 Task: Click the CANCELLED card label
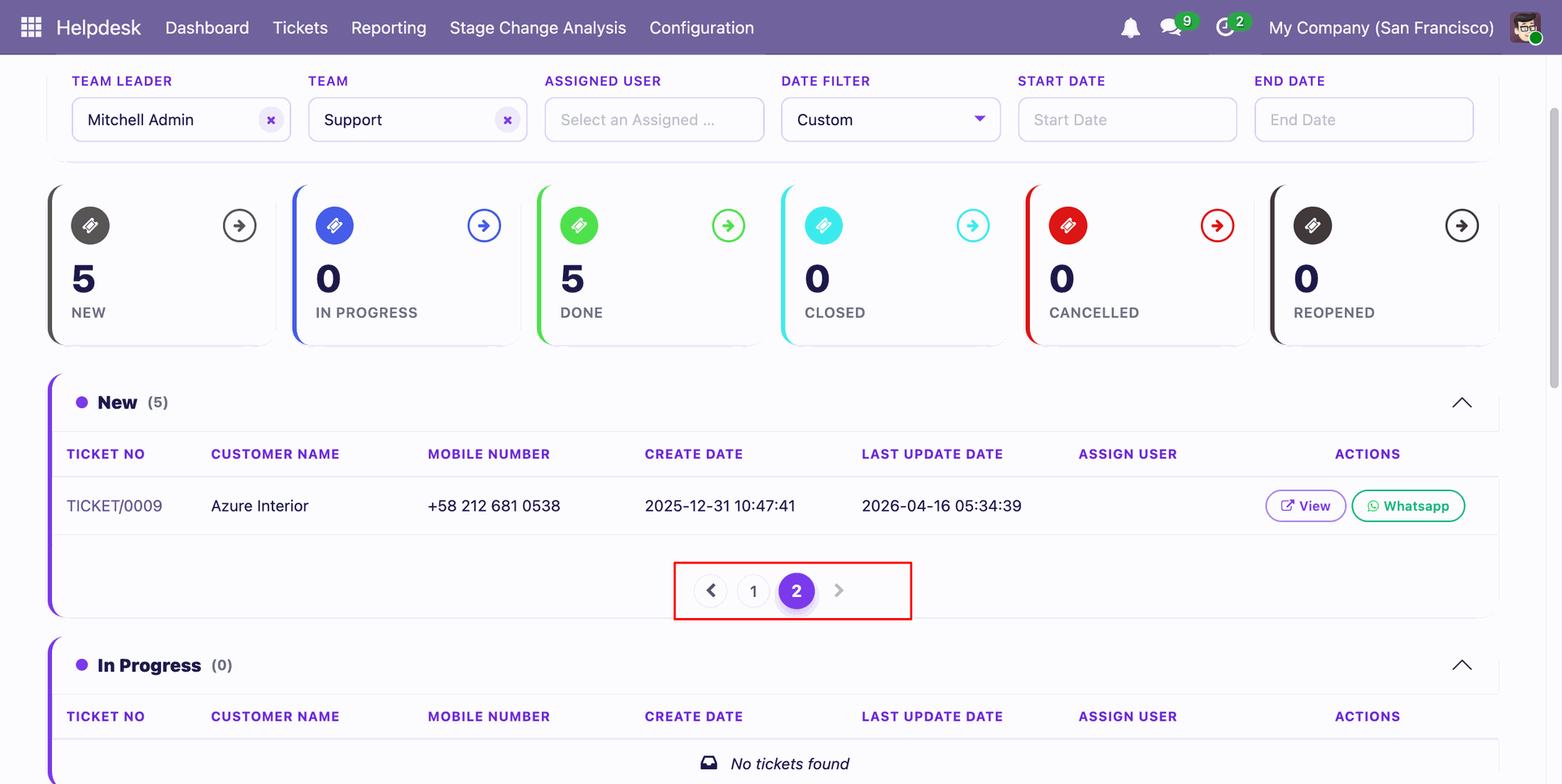pos(1094,313)
